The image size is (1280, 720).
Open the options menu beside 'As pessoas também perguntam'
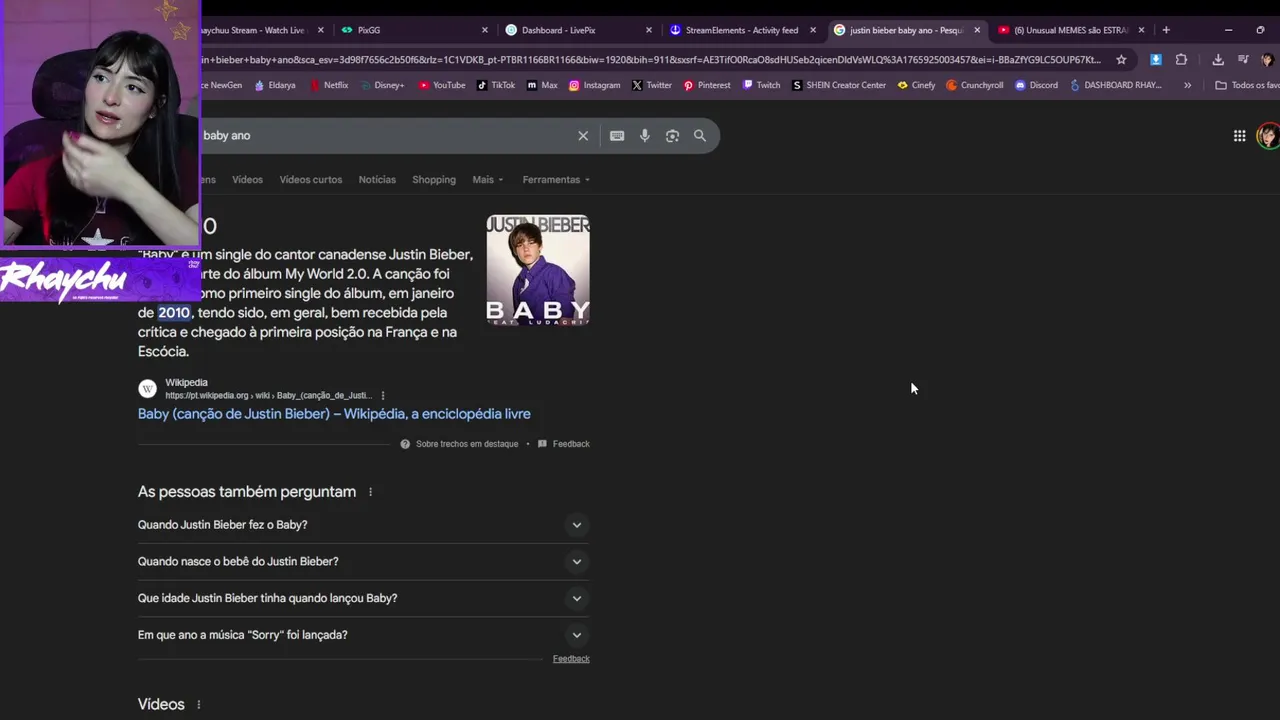pos(370,492)
